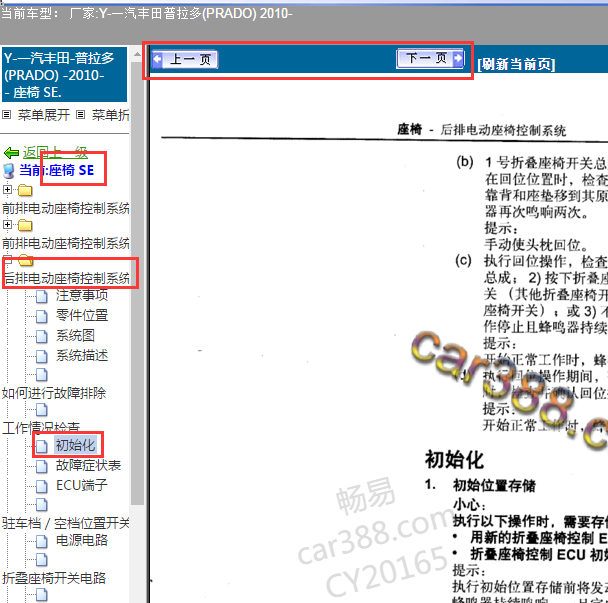Click the sidebar vertical scrollbar thumb
This screenshot has width=608, height=603.
137,283
